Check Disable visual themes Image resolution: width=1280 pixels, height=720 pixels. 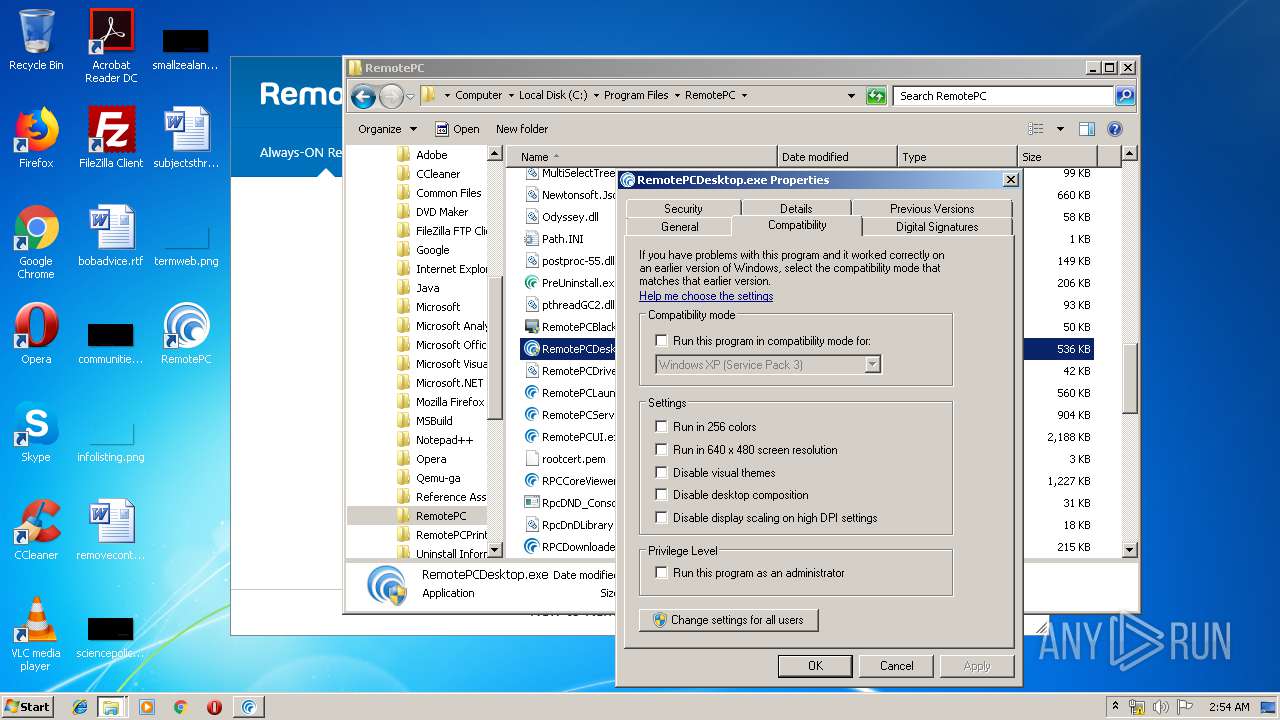[x=661, y=473]
